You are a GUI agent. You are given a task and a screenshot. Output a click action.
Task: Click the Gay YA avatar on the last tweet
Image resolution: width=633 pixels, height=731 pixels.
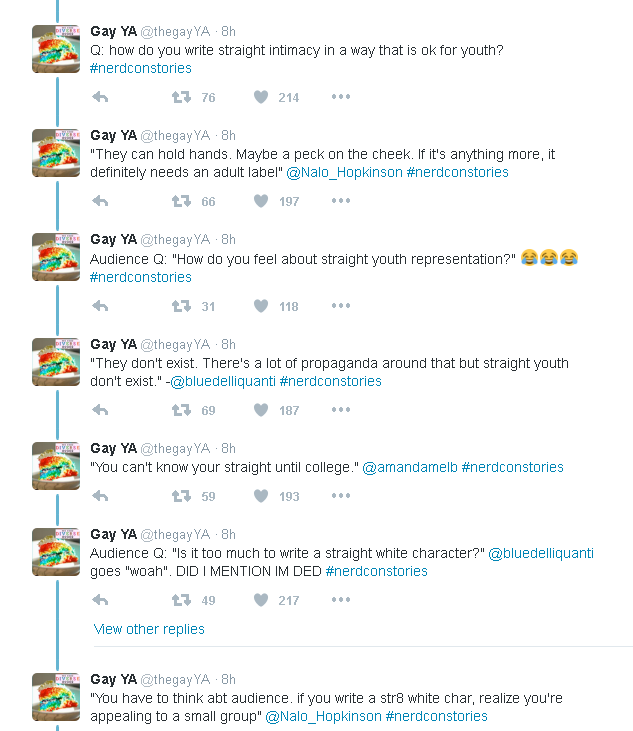(x=56, y=697)
